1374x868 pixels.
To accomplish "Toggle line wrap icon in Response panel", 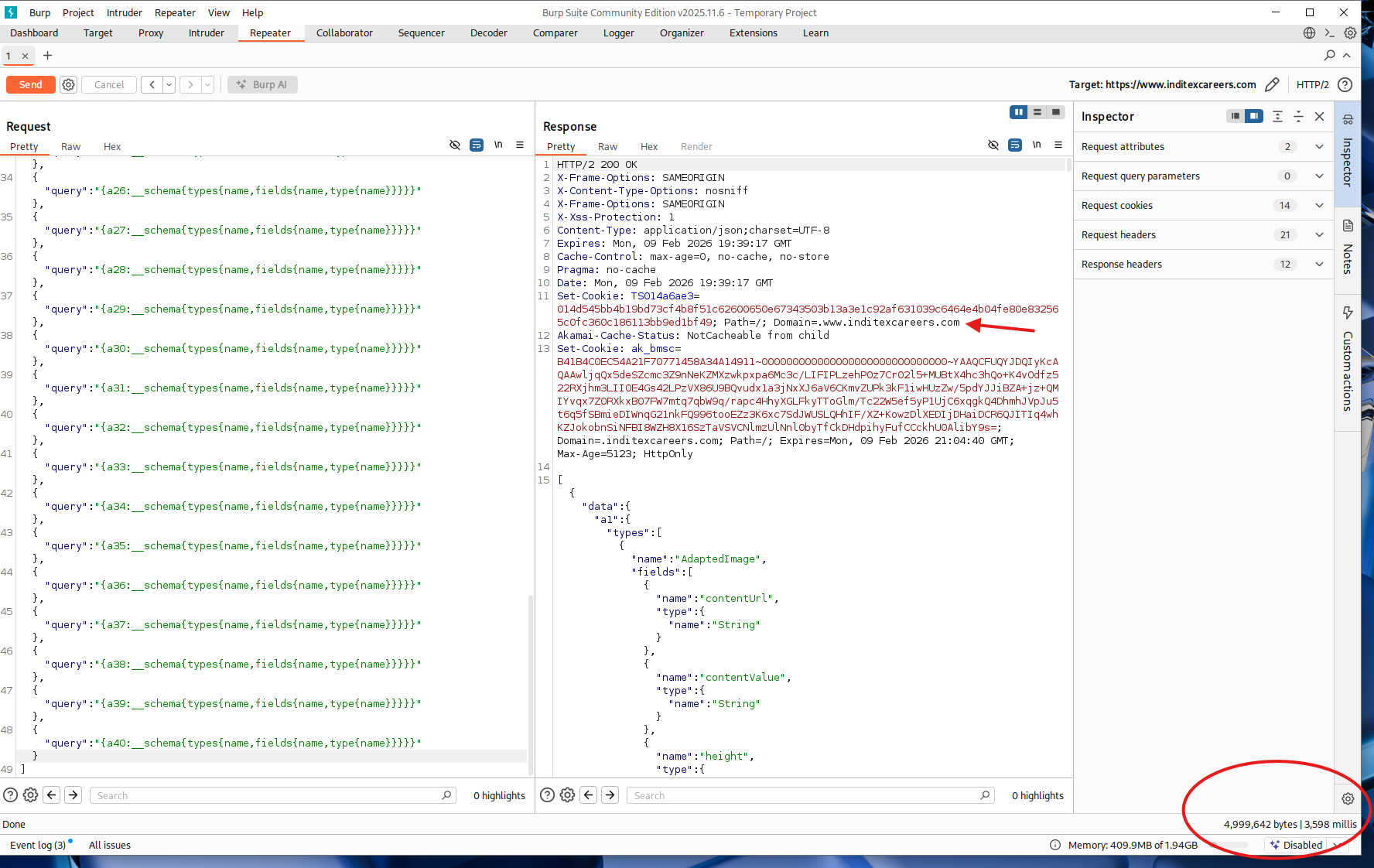I will click(x=1015, y=145).
